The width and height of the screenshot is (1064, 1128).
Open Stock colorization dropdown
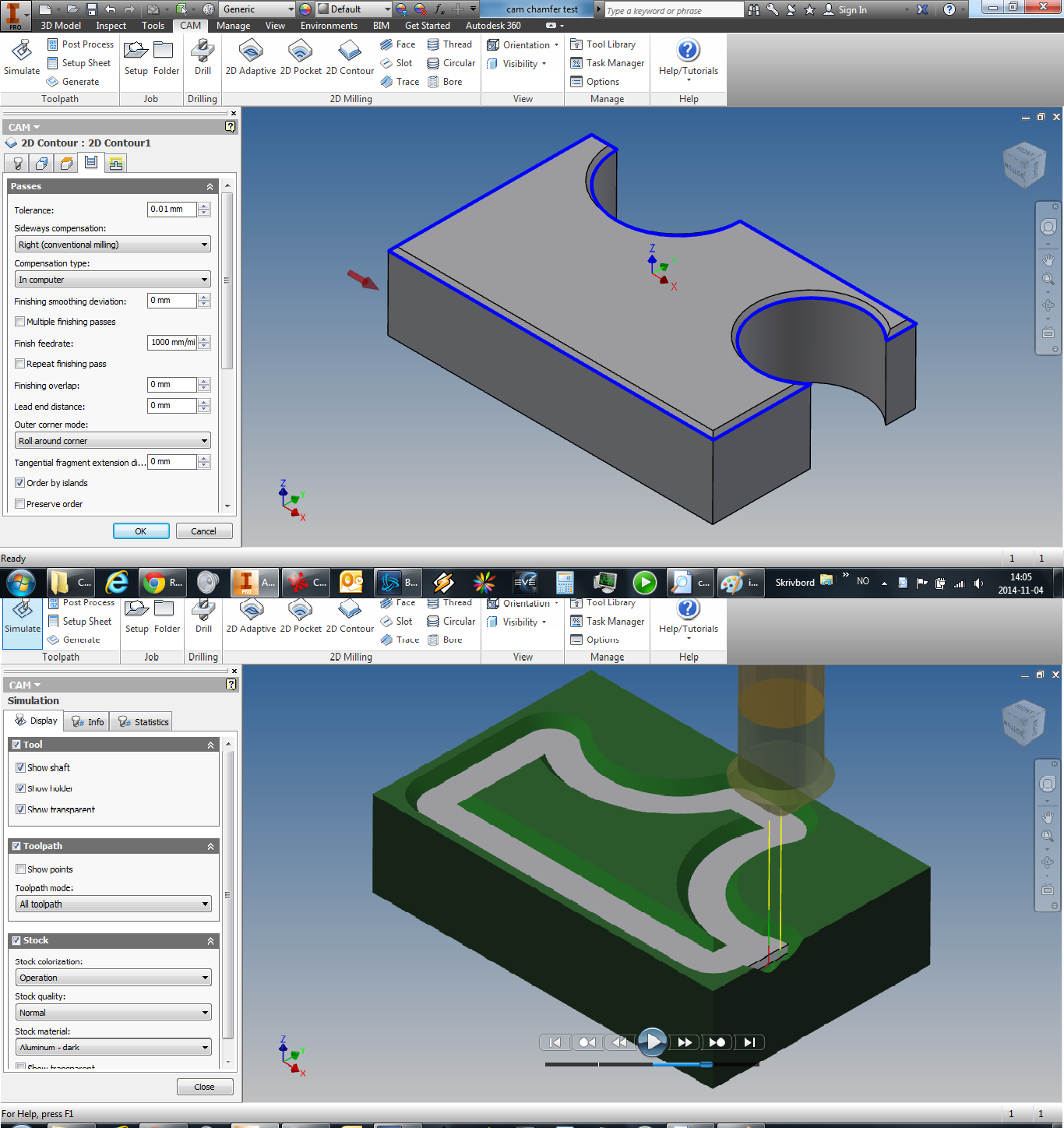point(114,978)
